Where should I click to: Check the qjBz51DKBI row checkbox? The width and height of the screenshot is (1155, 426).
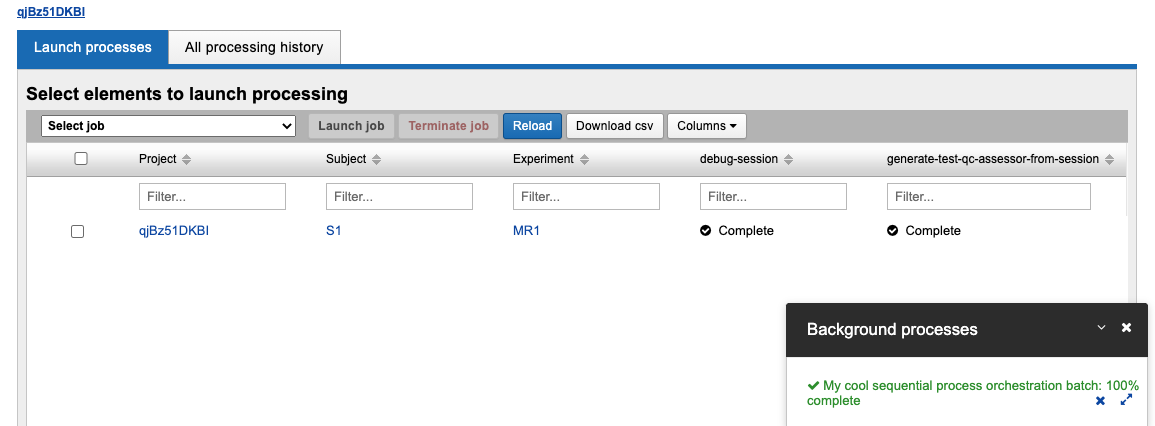point(78,231)
